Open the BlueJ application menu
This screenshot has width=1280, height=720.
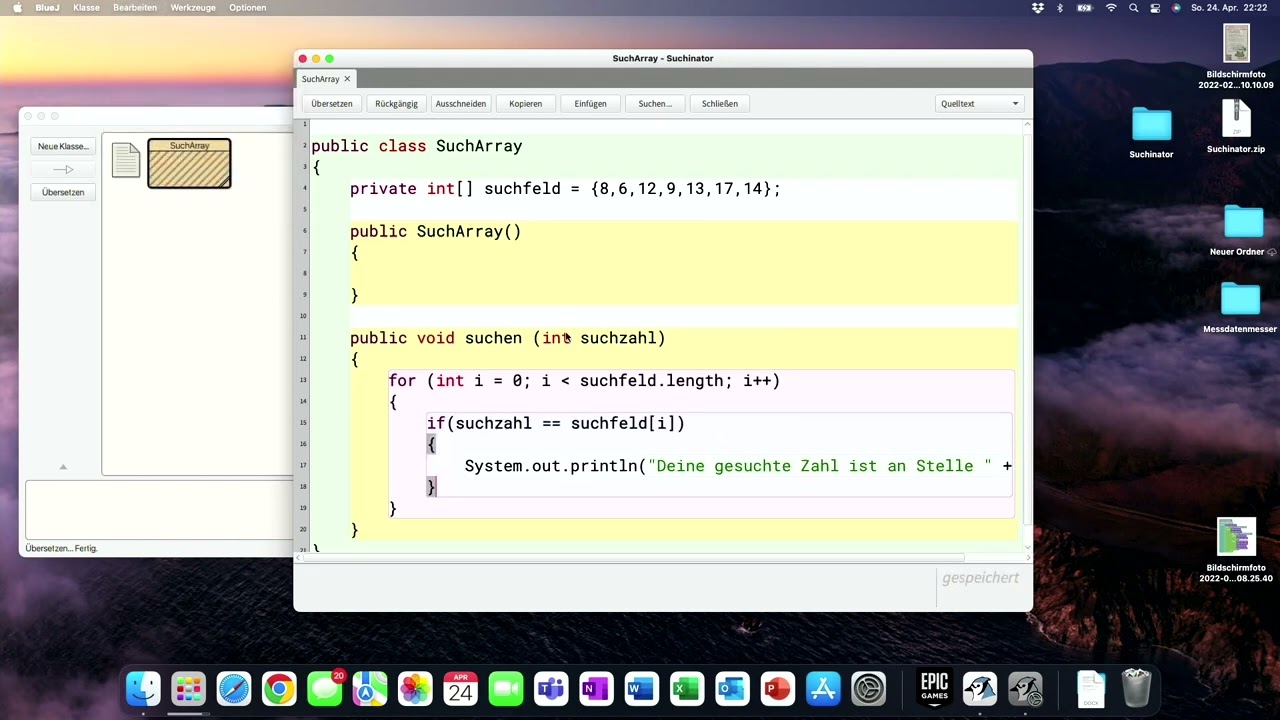coord(47,7)
